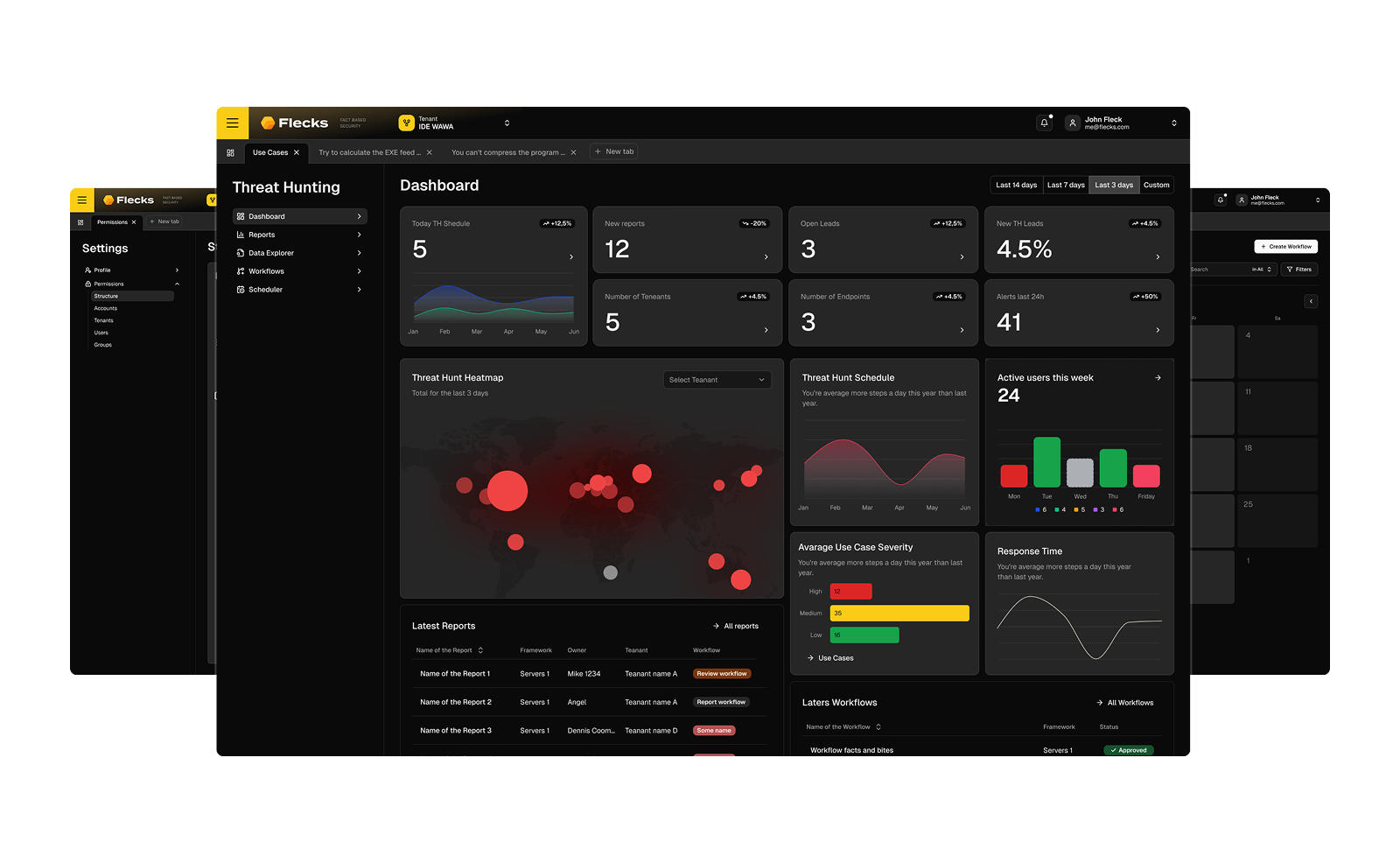Viewport: 1400px width, 863px height.
Task: Click the largest red heatmap bubble
Action: point(507,491)
